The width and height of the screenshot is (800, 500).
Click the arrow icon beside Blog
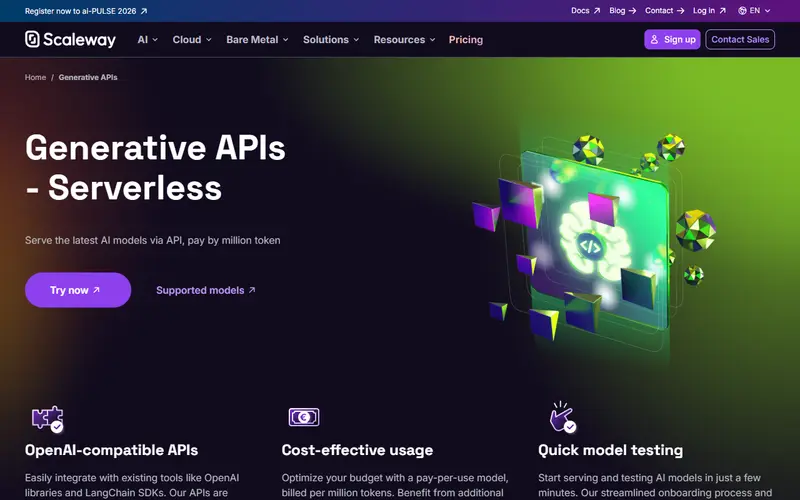(x=632, y=11)
